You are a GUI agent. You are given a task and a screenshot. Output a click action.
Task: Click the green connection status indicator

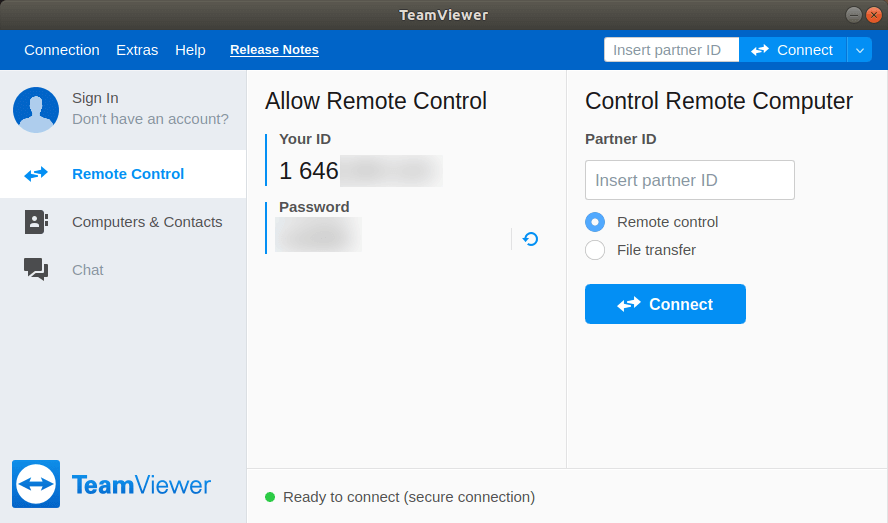pyautogui.click(x=270, y=497)
